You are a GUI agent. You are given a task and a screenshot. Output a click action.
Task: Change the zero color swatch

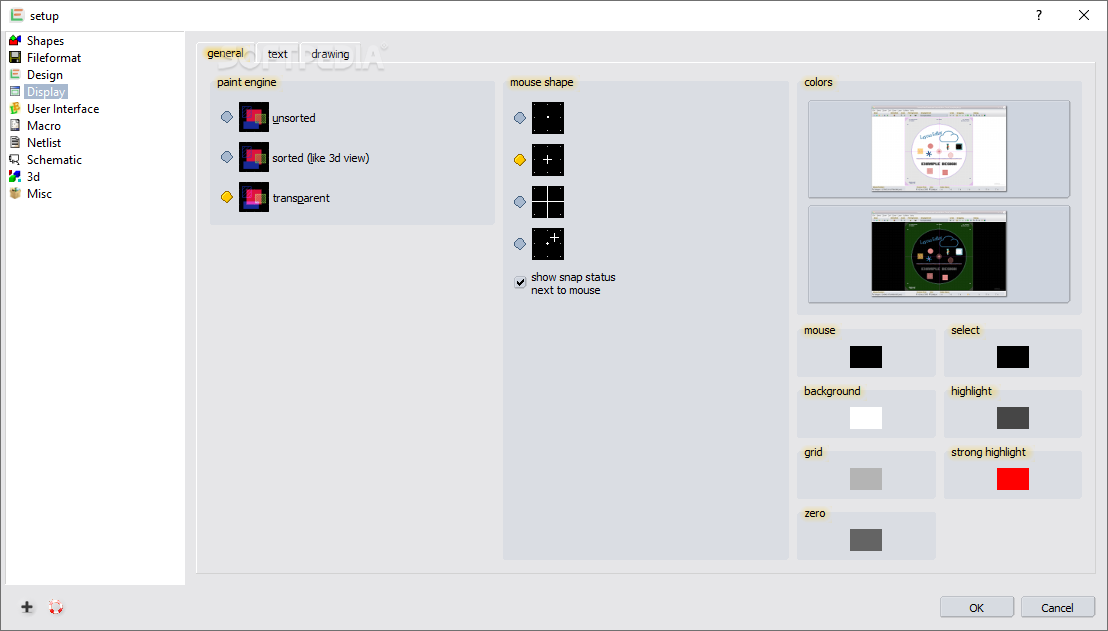tap(866, 540)
